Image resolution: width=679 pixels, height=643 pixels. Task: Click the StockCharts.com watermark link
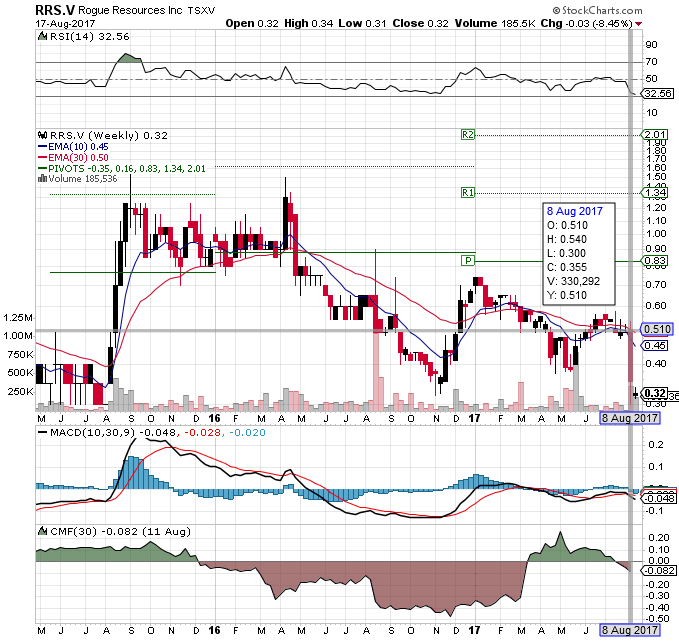(x=598, y=10)
